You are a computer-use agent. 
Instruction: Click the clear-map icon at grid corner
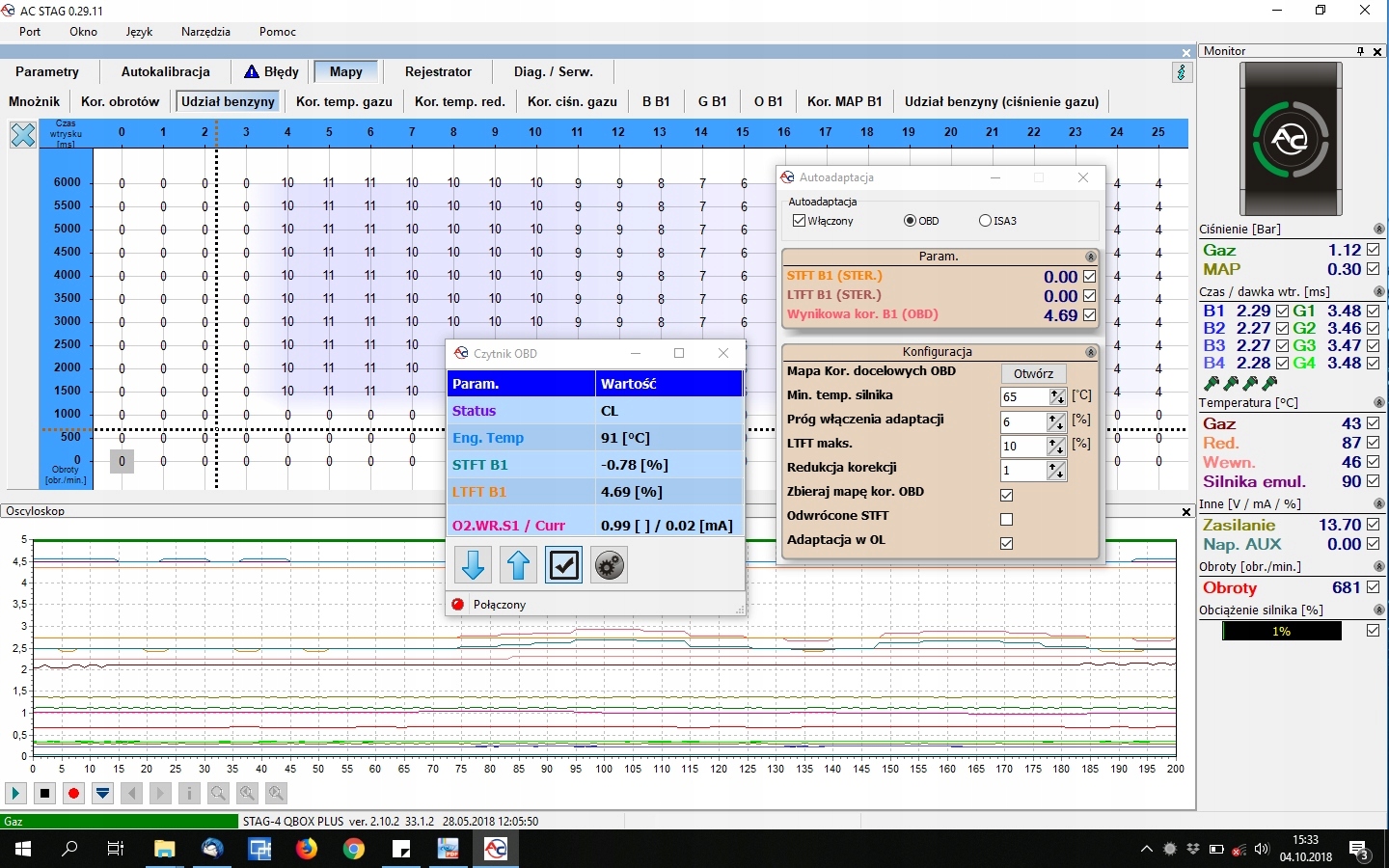click(23, 135)
